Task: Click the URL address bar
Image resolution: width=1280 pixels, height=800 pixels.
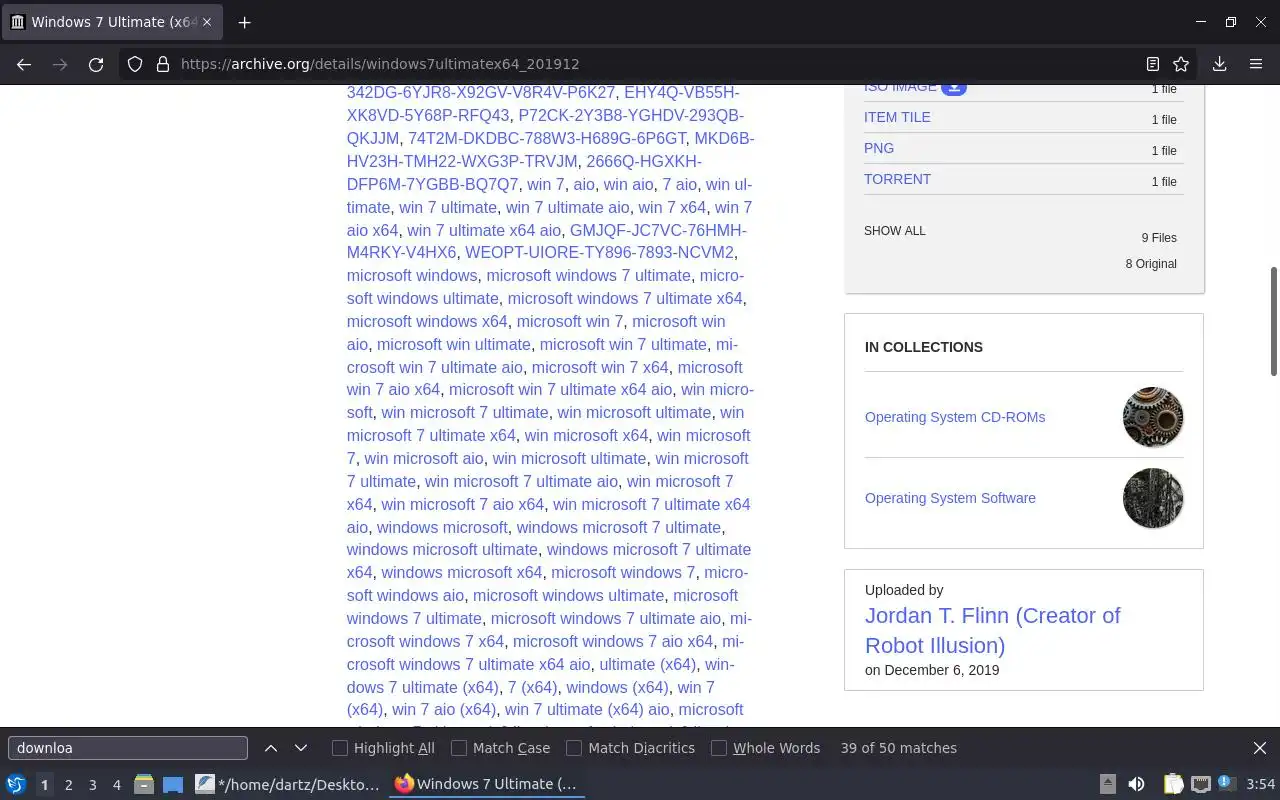Action: [x=660, y=64]
